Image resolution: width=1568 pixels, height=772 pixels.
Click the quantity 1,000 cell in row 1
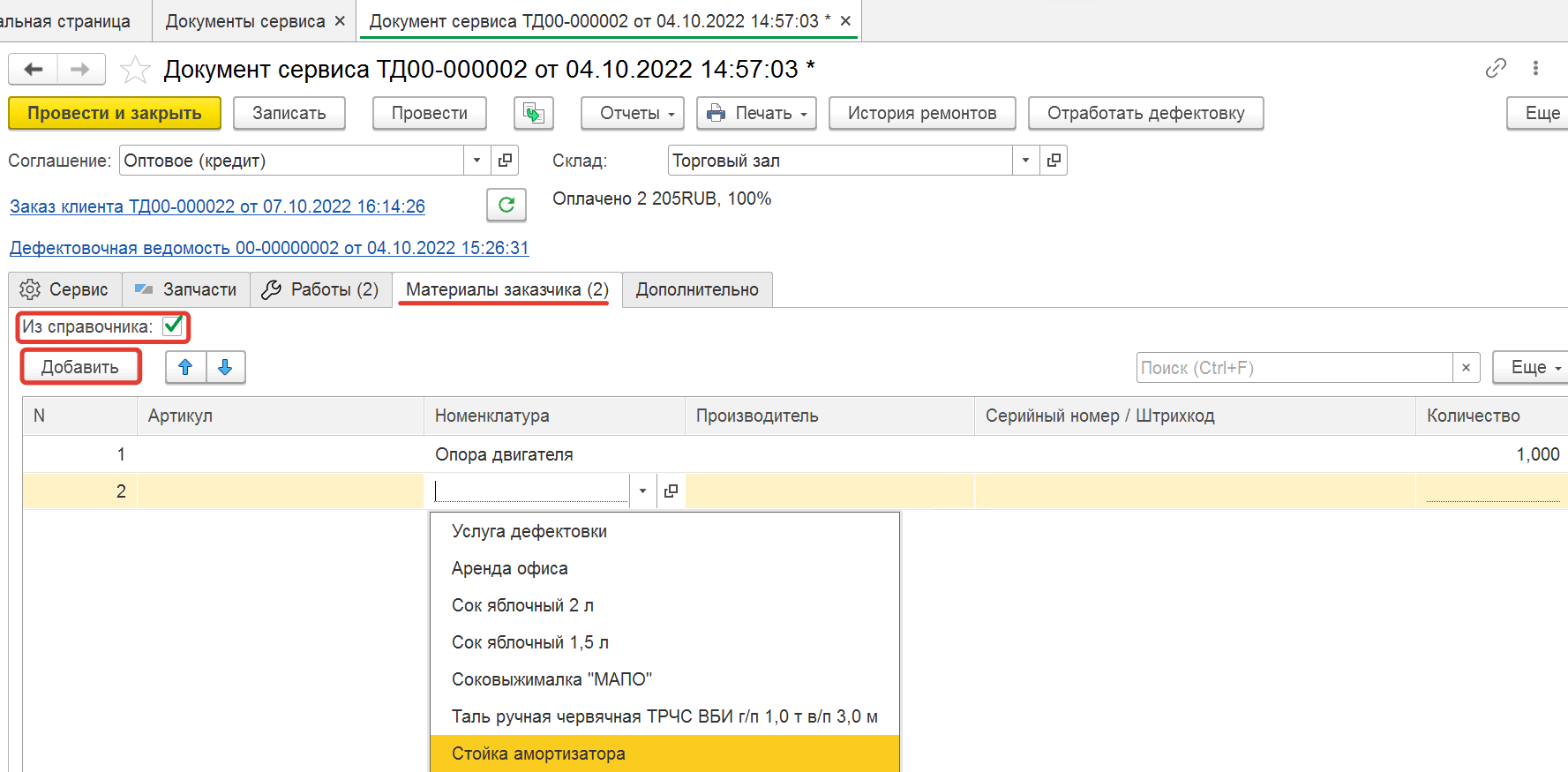[x=1491, y=454]
